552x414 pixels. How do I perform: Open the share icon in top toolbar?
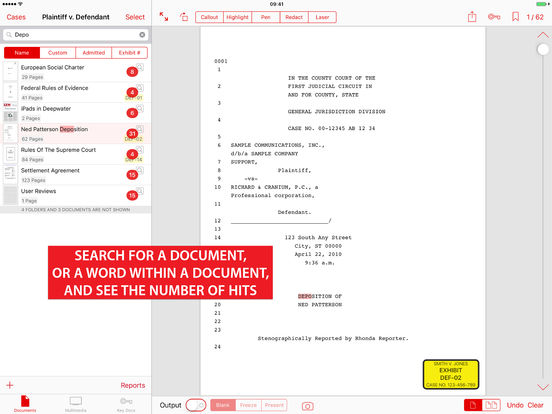[x=472, y=17]
